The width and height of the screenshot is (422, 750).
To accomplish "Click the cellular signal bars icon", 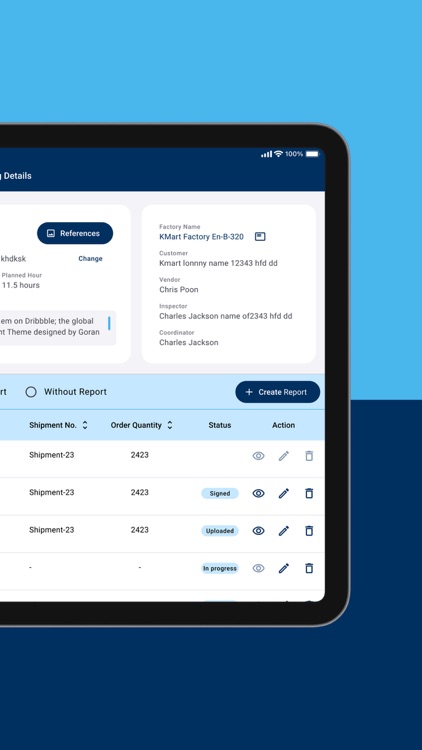I will point(267,154).
